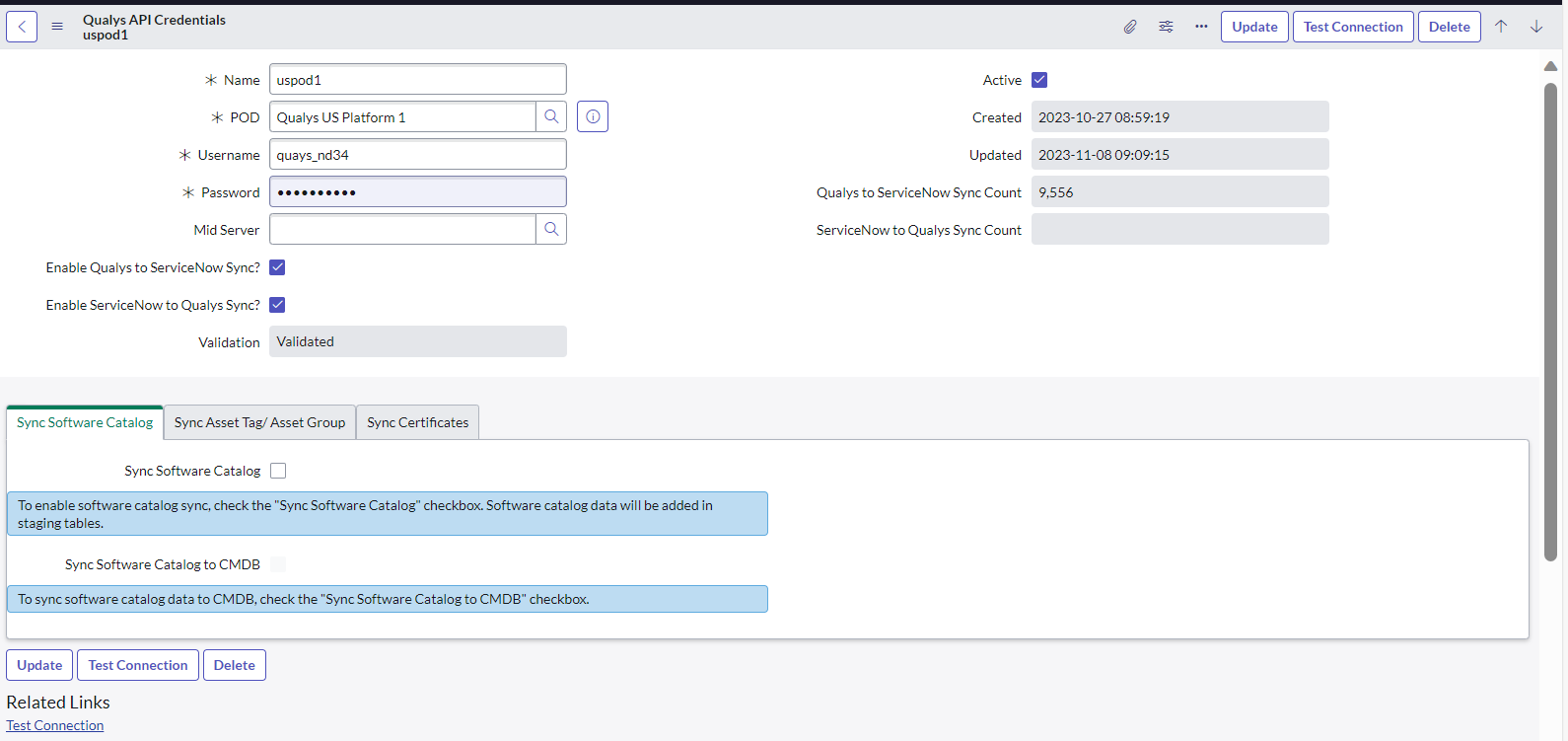The image size is (1568, 741).
Task: Click the Validation field showing Validated
Action: (418, 341)
